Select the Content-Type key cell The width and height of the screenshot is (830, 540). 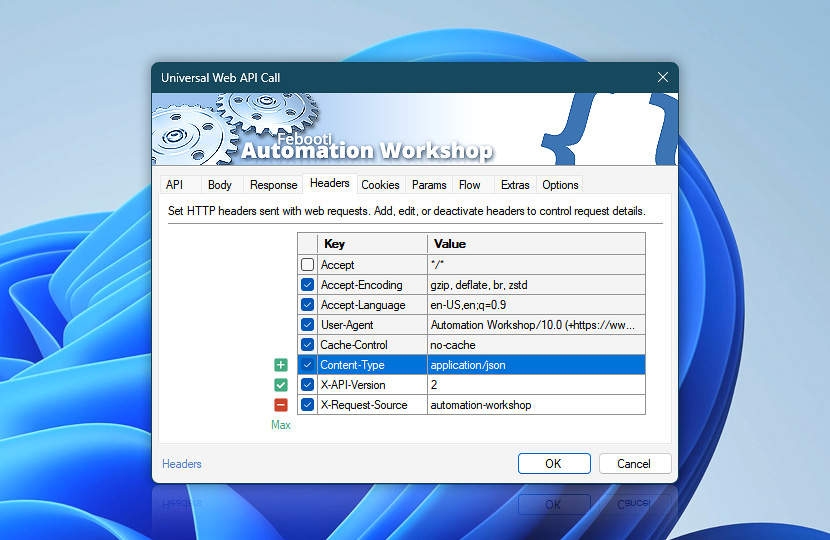[x=372, y=365]
